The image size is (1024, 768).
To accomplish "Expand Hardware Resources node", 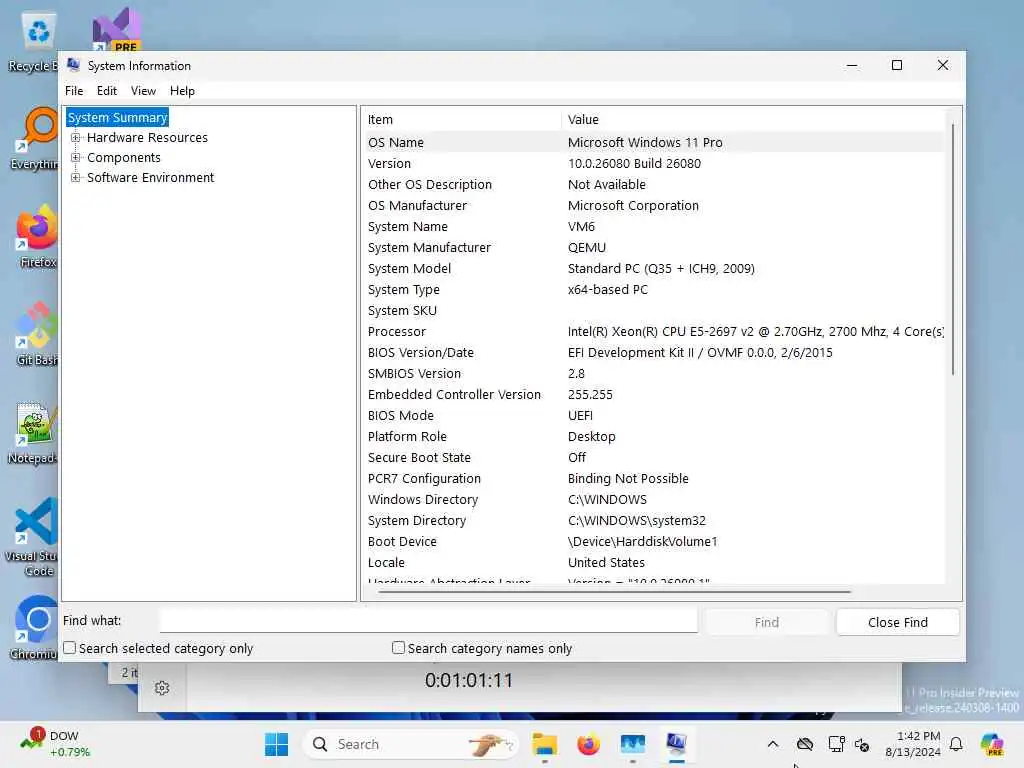I will 76,138.
